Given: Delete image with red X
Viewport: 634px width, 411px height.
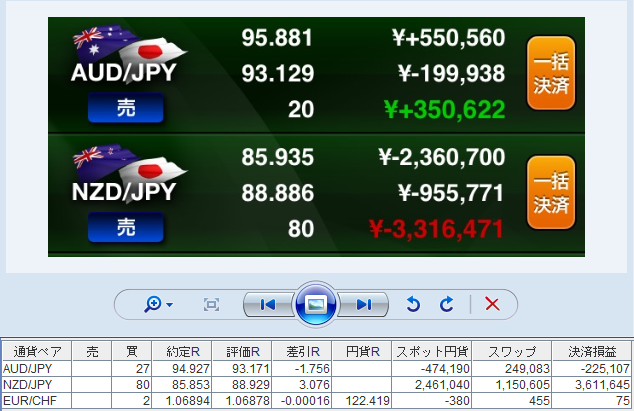Looking at the screenshot, I should pyautogui.click(x=492, y=304).
